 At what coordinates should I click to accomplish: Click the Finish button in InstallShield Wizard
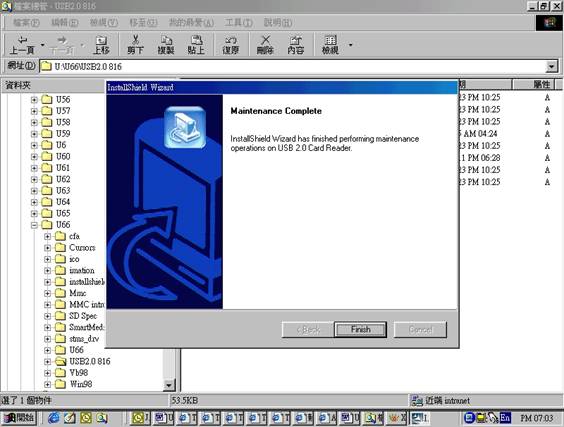point(360,329)
